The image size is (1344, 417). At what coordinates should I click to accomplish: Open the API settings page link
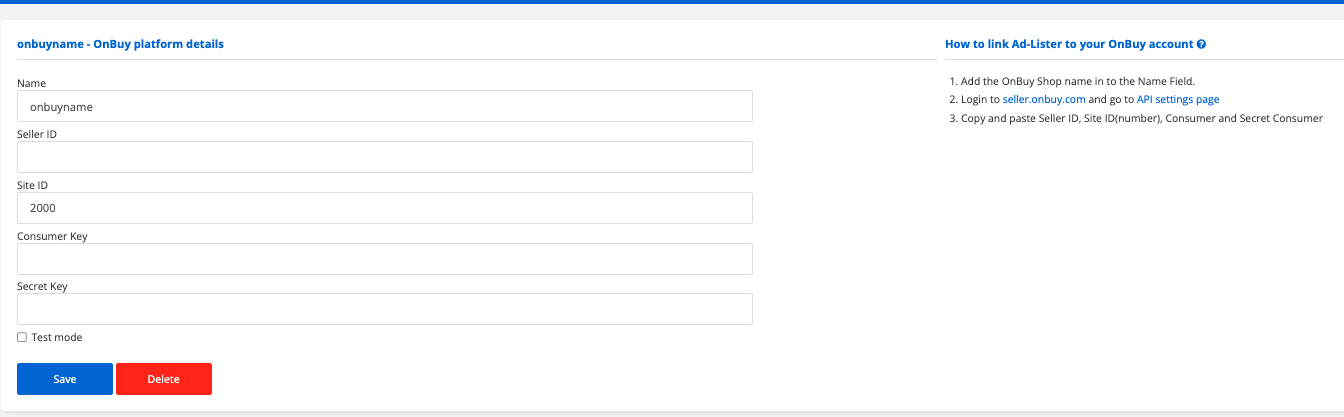click(1178, 100)
